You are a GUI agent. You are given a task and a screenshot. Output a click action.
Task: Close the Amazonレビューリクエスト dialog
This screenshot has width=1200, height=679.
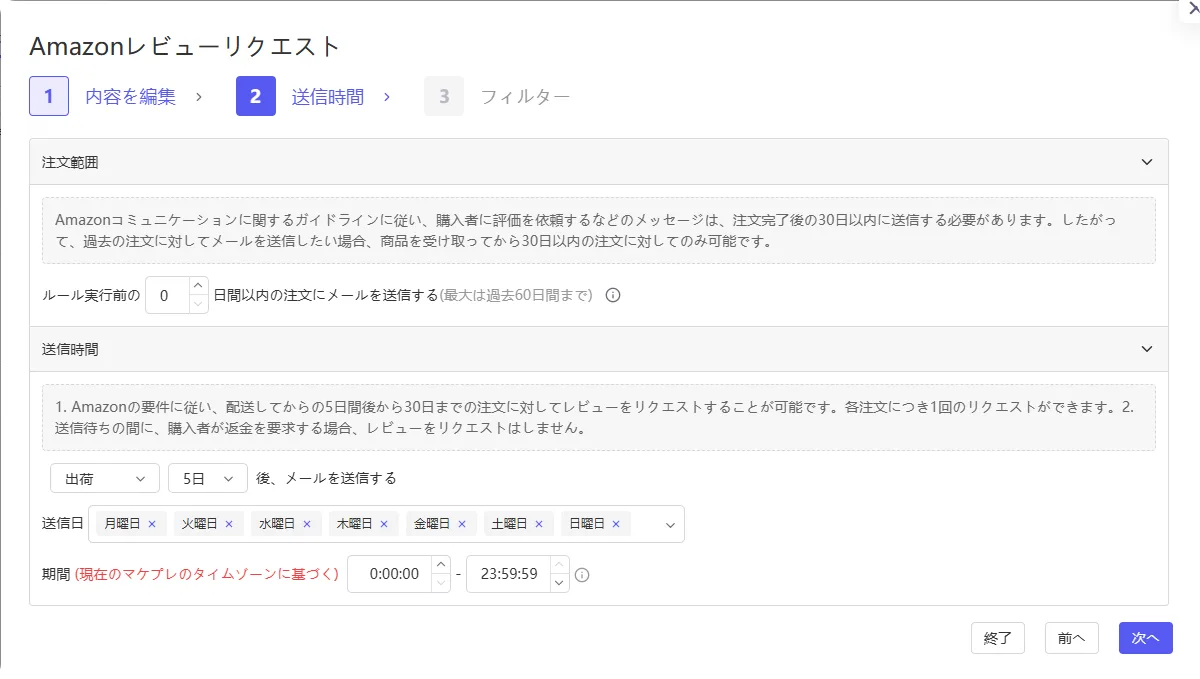pos(1193,7)
